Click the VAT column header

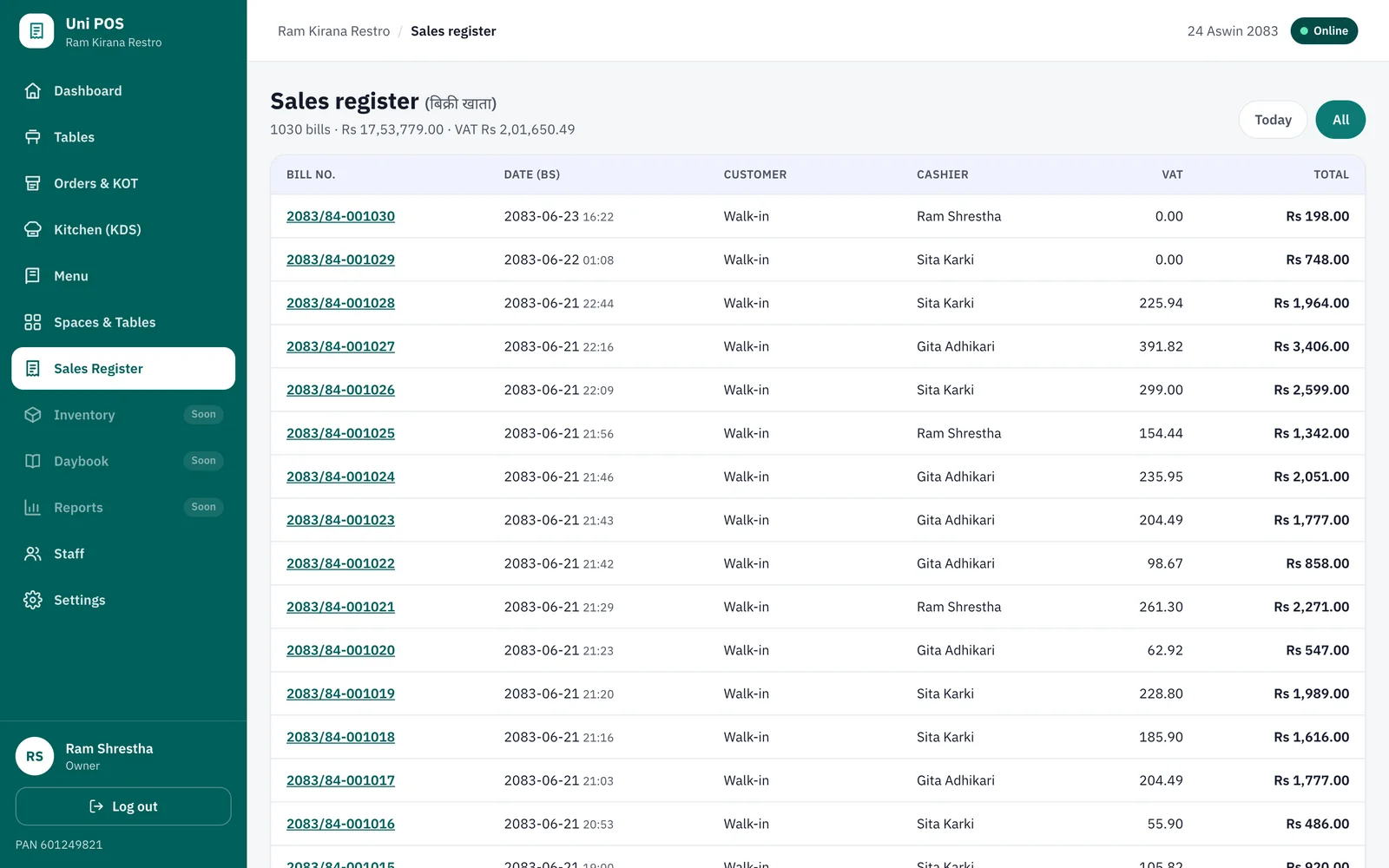click(1172, 174)
